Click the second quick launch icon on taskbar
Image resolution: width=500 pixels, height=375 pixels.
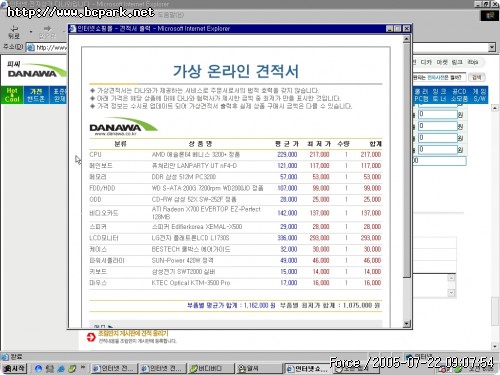(50, 368)
